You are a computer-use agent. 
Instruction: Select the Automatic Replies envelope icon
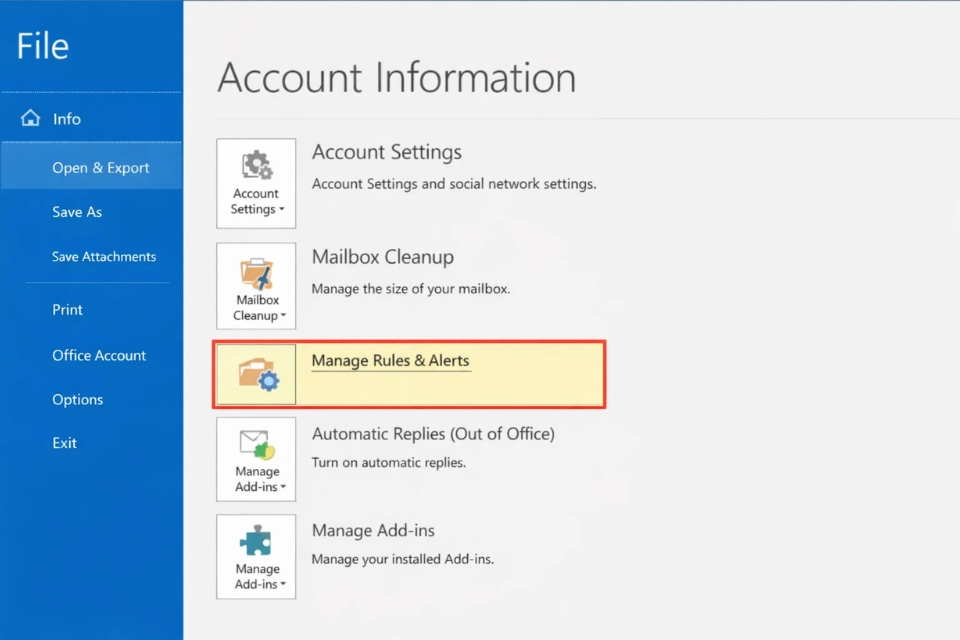coord(256,445)
